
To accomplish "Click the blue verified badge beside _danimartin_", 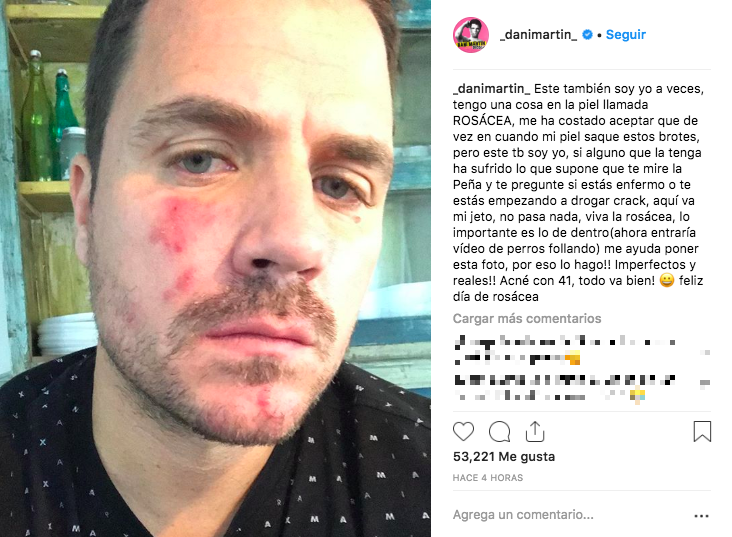I will 588,35.
